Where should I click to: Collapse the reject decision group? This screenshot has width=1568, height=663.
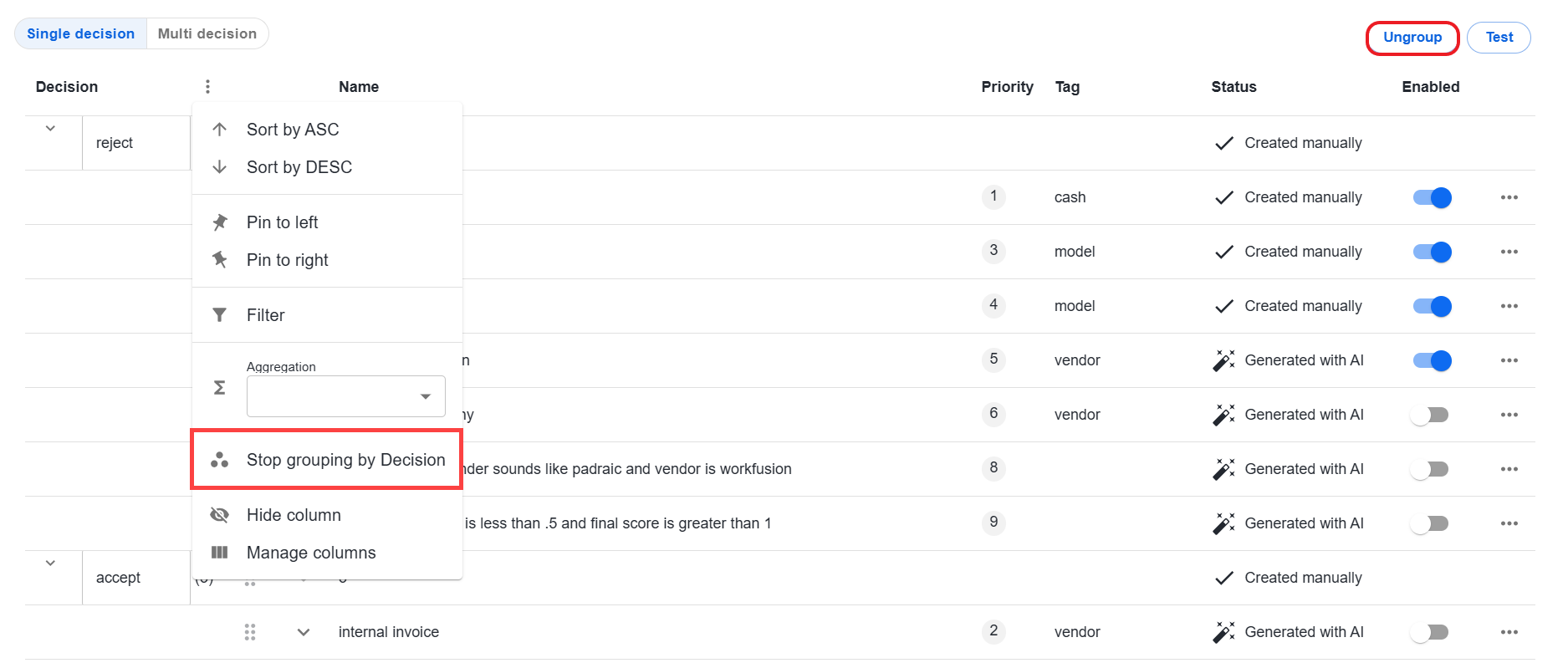[50, 129]
